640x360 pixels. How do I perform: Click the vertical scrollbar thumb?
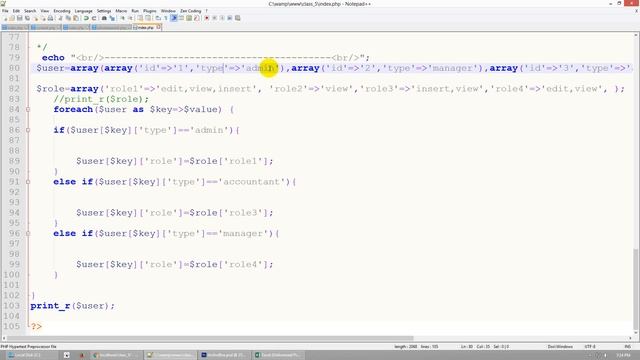coord(636,290)
